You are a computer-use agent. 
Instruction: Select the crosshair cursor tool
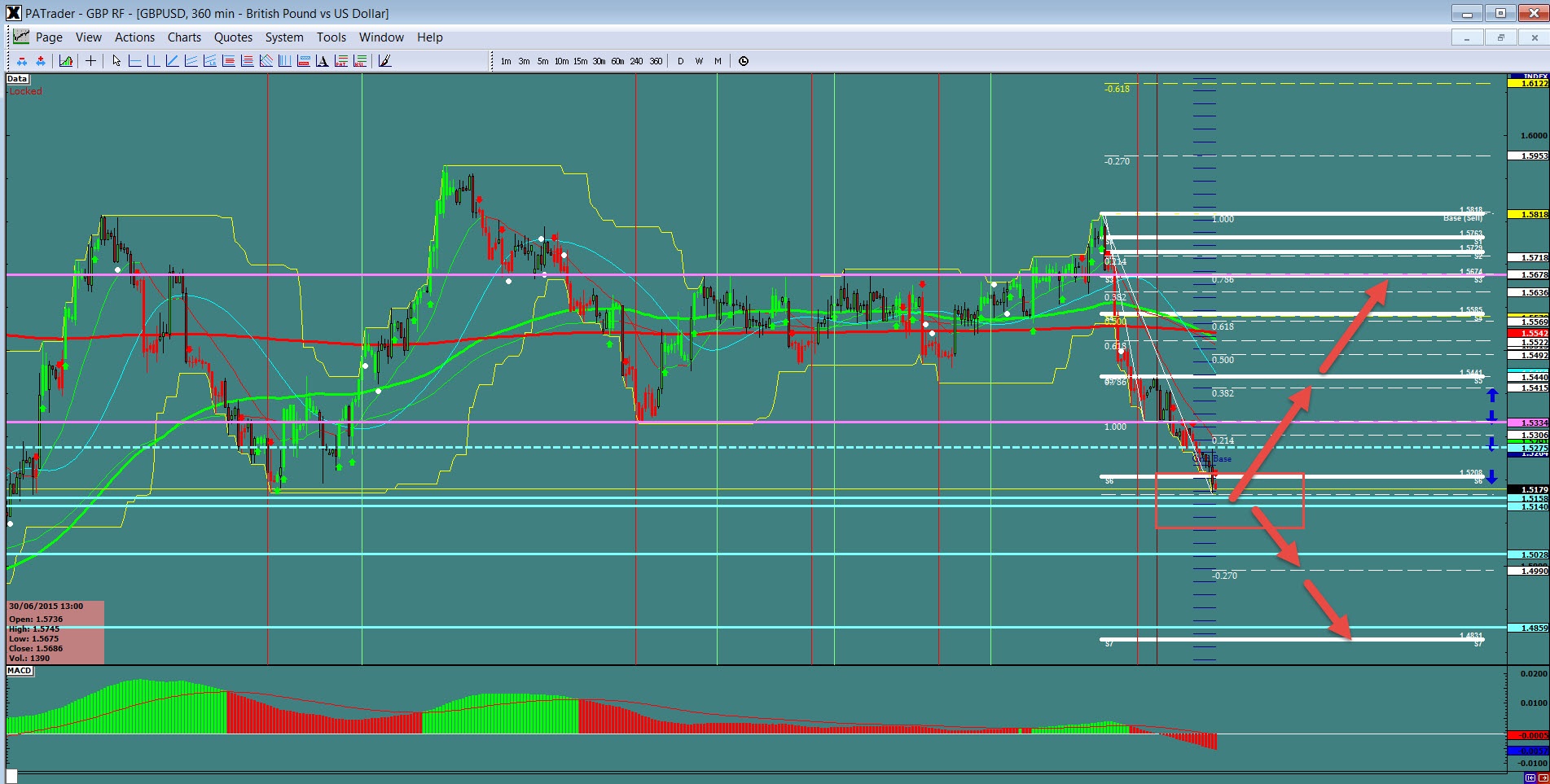[x=90, y=61]
